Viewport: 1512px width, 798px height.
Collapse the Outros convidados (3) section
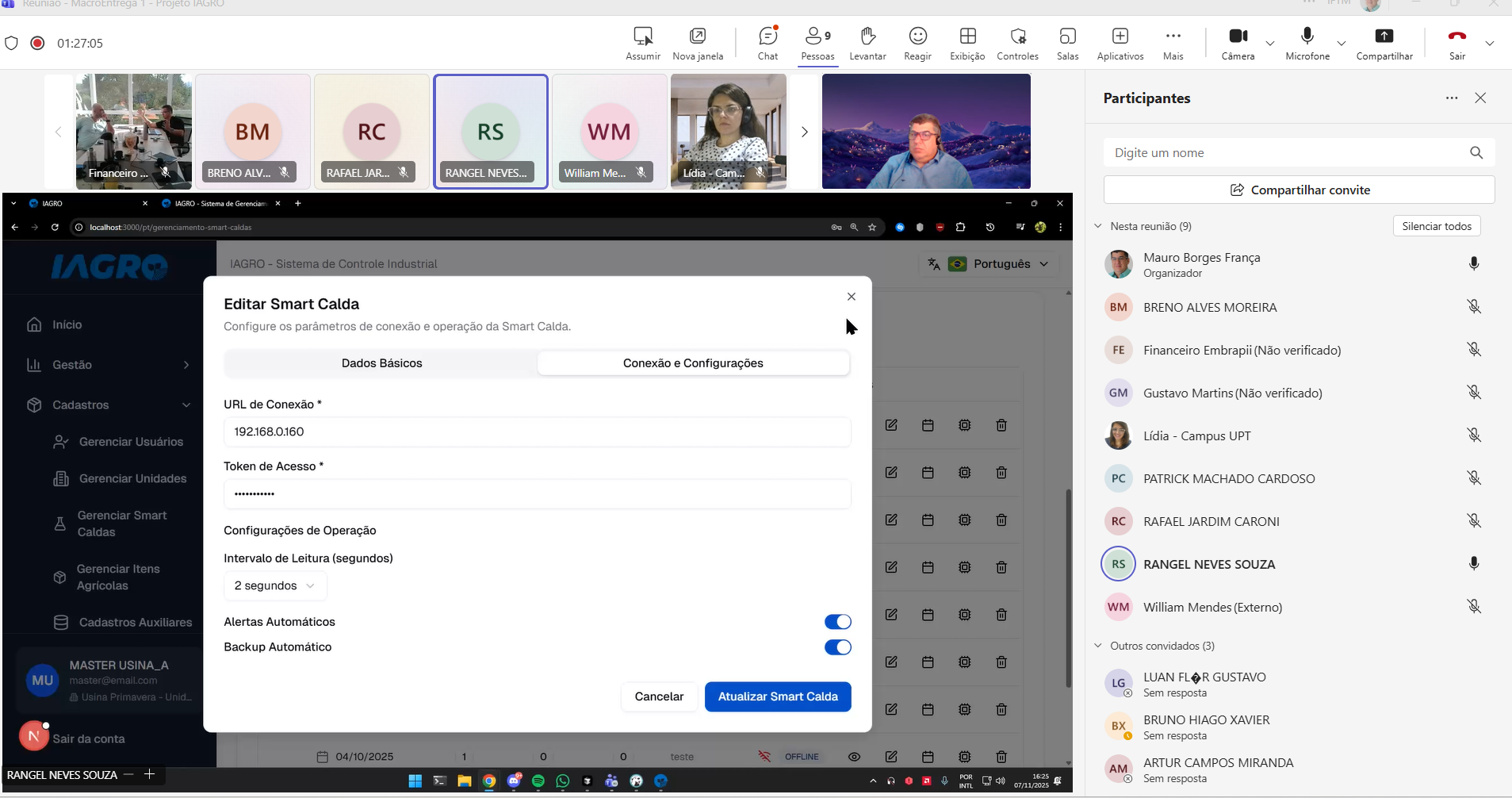(1098, 646)
